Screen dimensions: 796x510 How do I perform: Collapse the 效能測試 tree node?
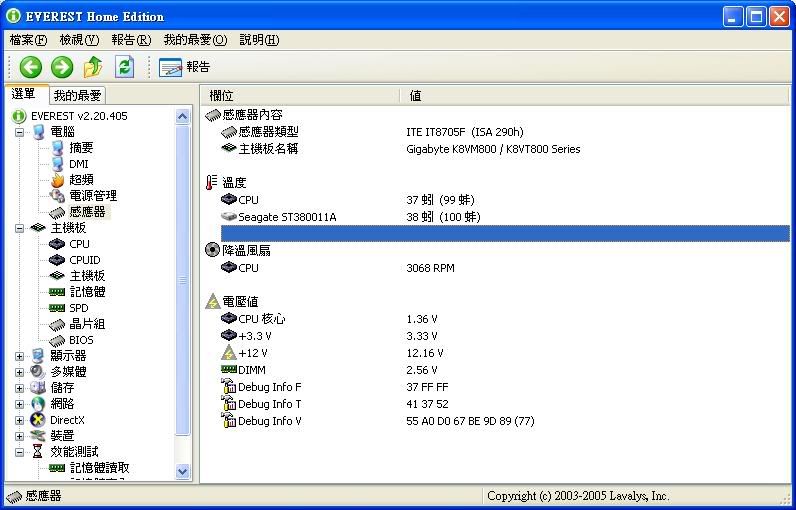point(19,452)
